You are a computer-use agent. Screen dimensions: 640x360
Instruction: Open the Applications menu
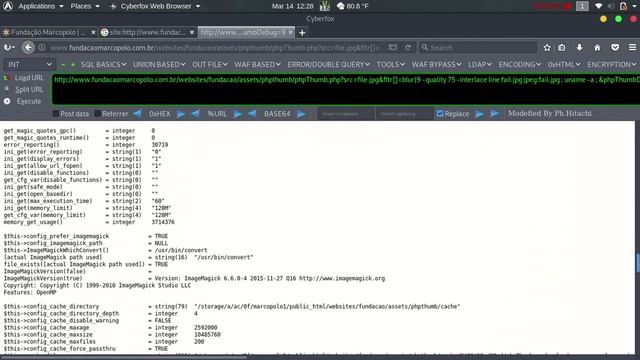point(40,6)
